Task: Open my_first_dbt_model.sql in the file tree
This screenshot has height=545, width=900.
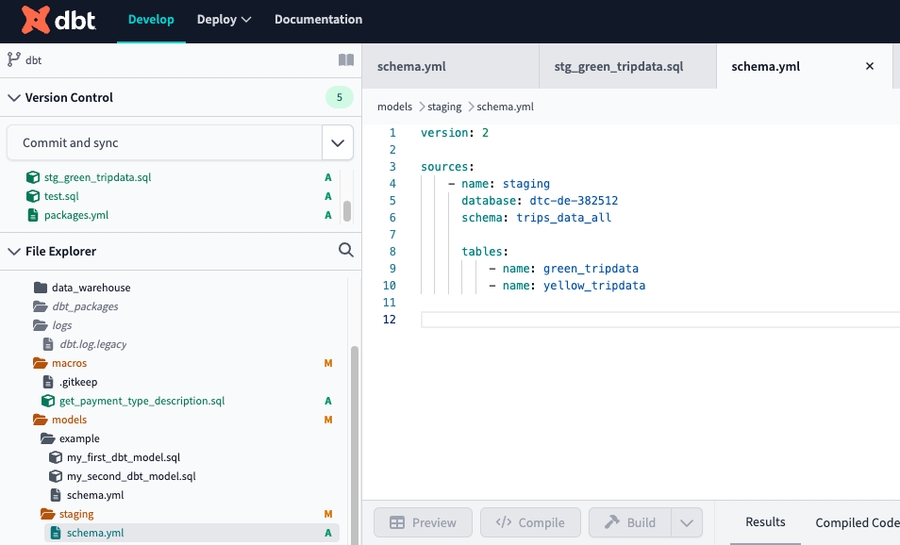Action: click(x=123, y=457)
